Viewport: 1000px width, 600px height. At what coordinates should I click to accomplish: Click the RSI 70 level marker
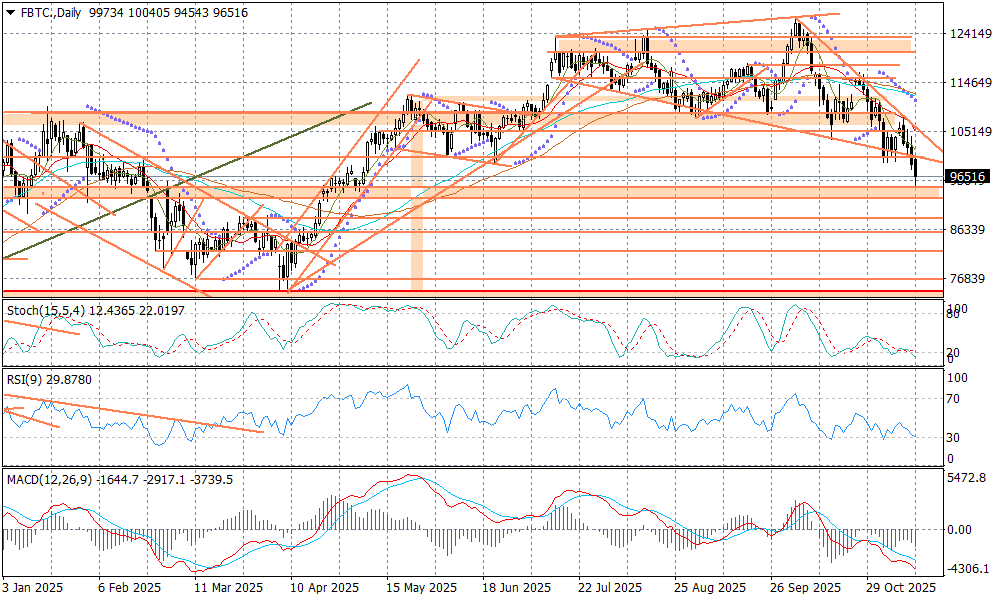pos(955,399)
